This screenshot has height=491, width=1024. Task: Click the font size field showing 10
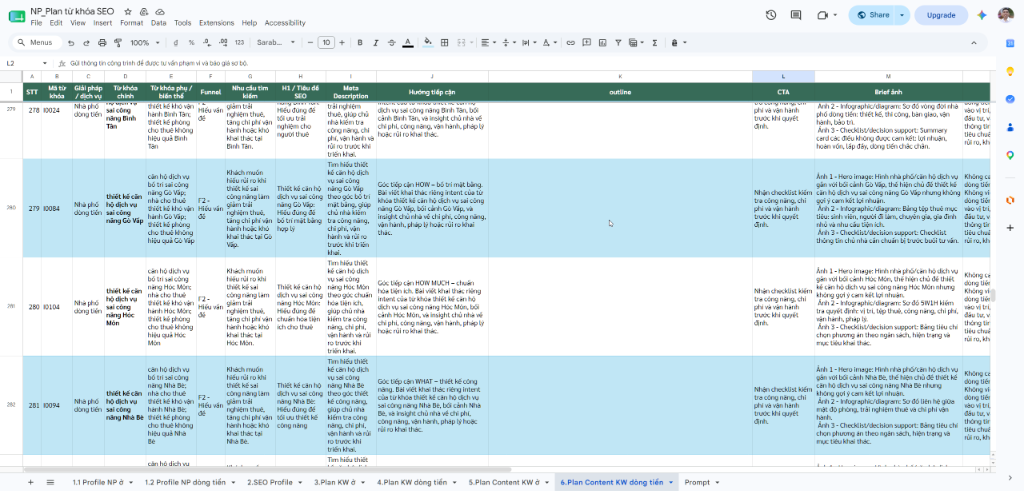click(x=326, y=42)
